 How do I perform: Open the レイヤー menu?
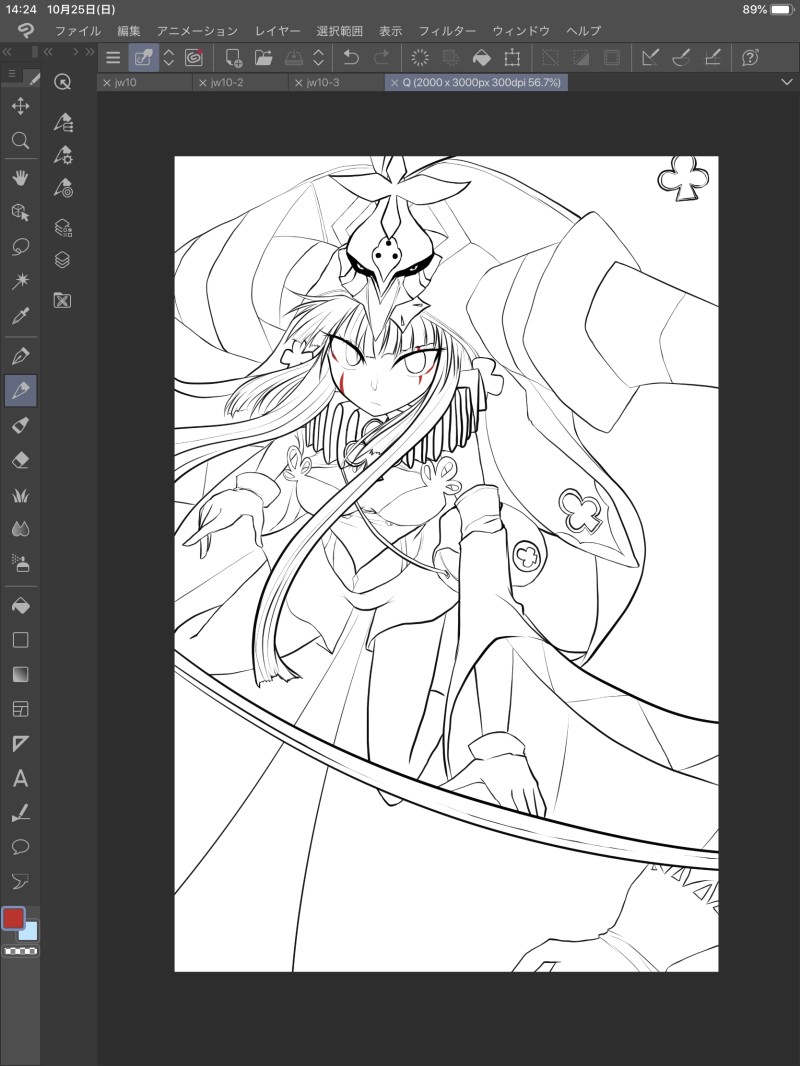[277, 31]
